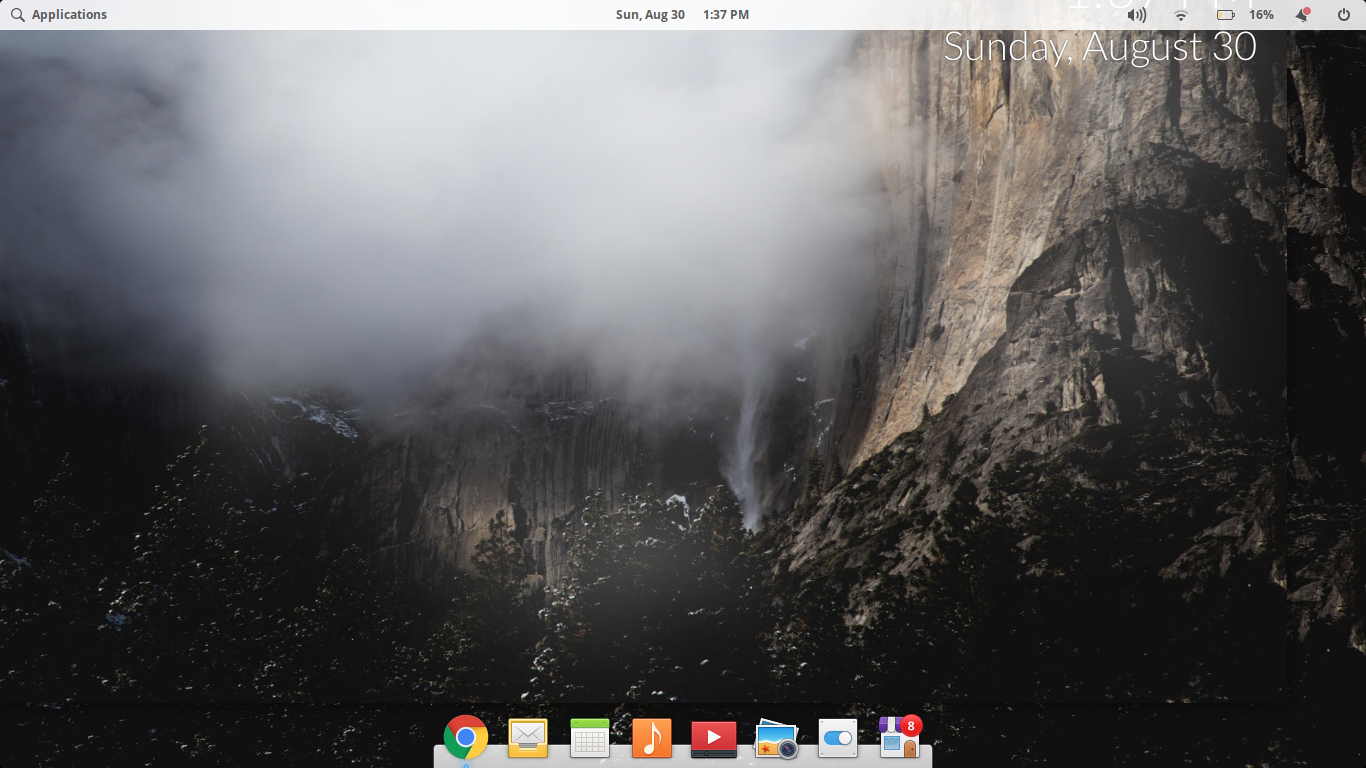Screen dimensions: 1366x768
Task: Open the notifications bell
Action: tap(1301, 14)
